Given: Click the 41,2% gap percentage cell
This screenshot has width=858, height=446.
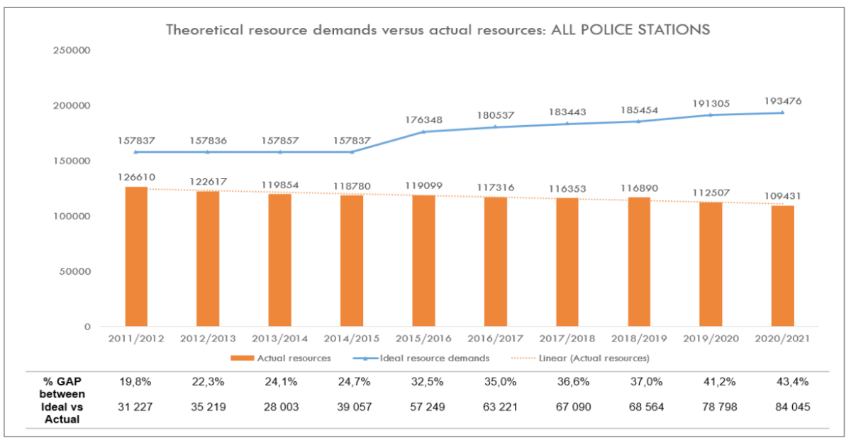Looking at the screenshot, I should 720,382.
